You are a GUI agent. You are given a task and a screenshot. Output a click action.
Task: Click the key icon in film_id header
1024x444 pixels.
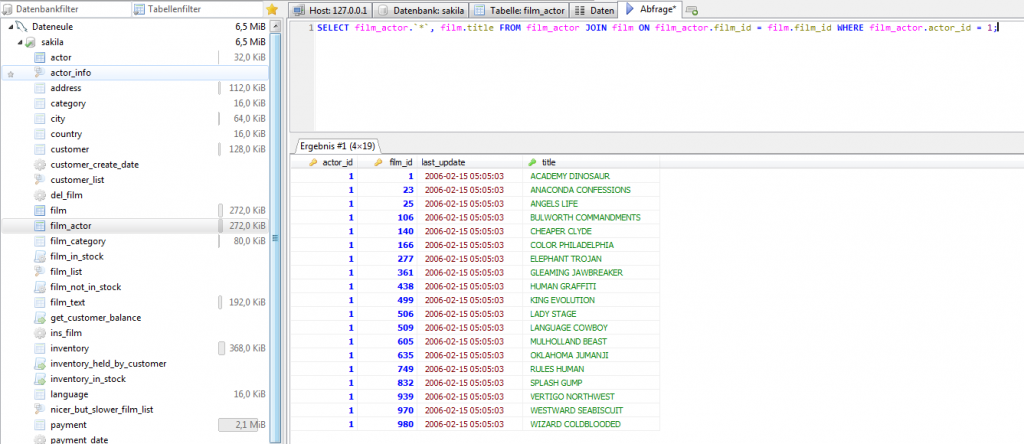tap(378, 162)
